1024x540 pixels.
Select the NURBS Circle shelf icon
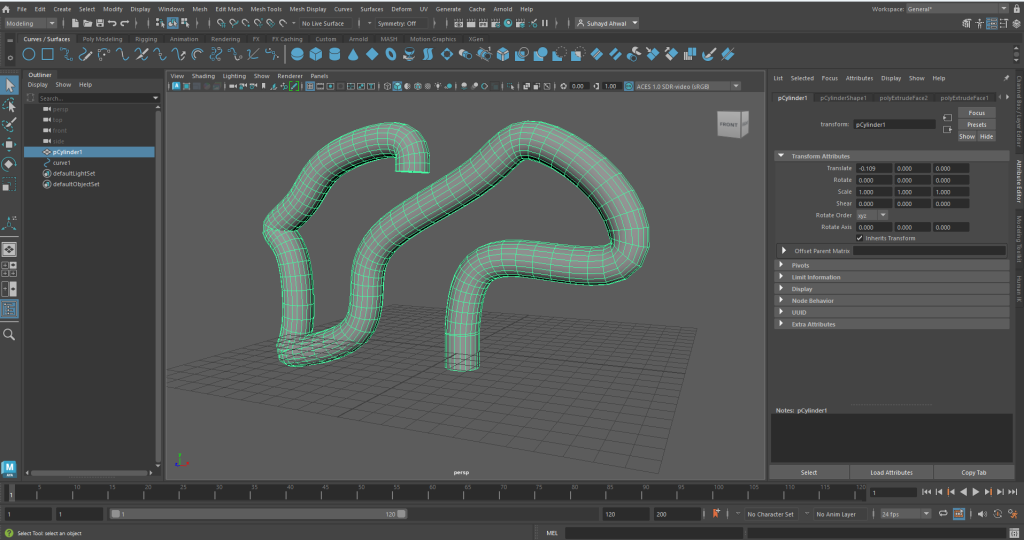click(x=29, y=54)
